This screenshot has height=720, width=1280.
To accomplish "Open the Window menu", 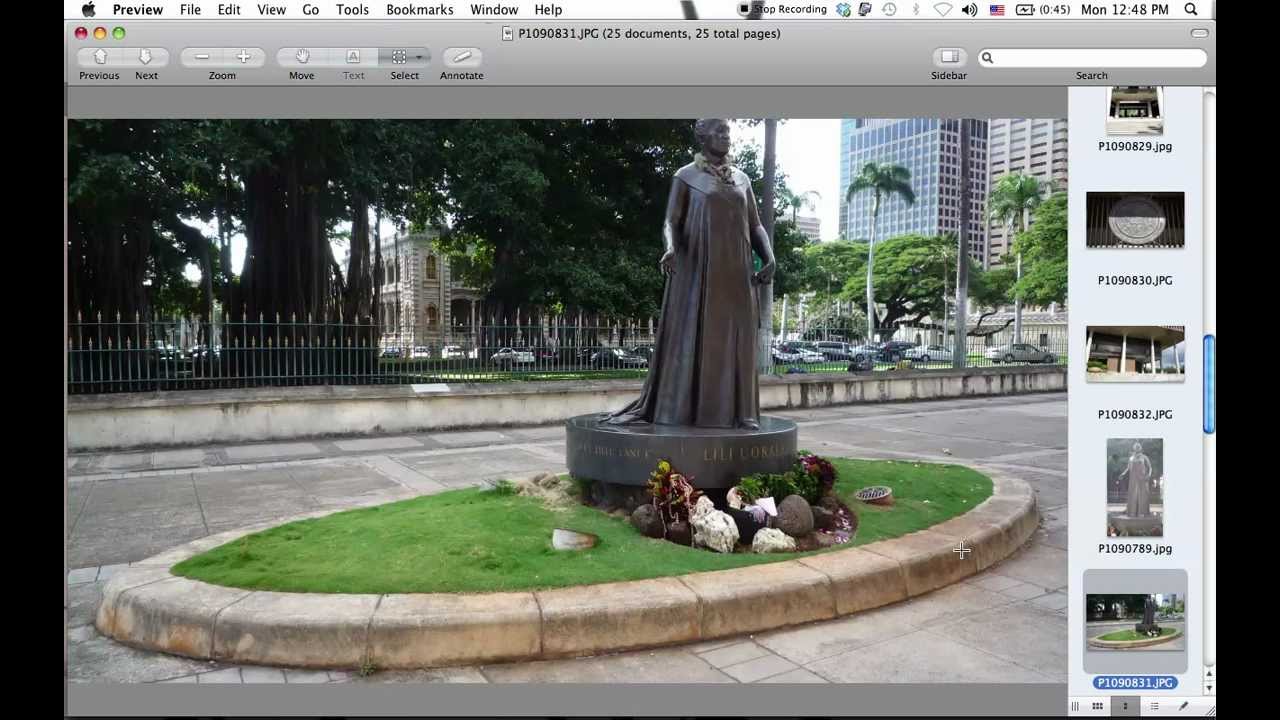I will click(x=494, y=10).
